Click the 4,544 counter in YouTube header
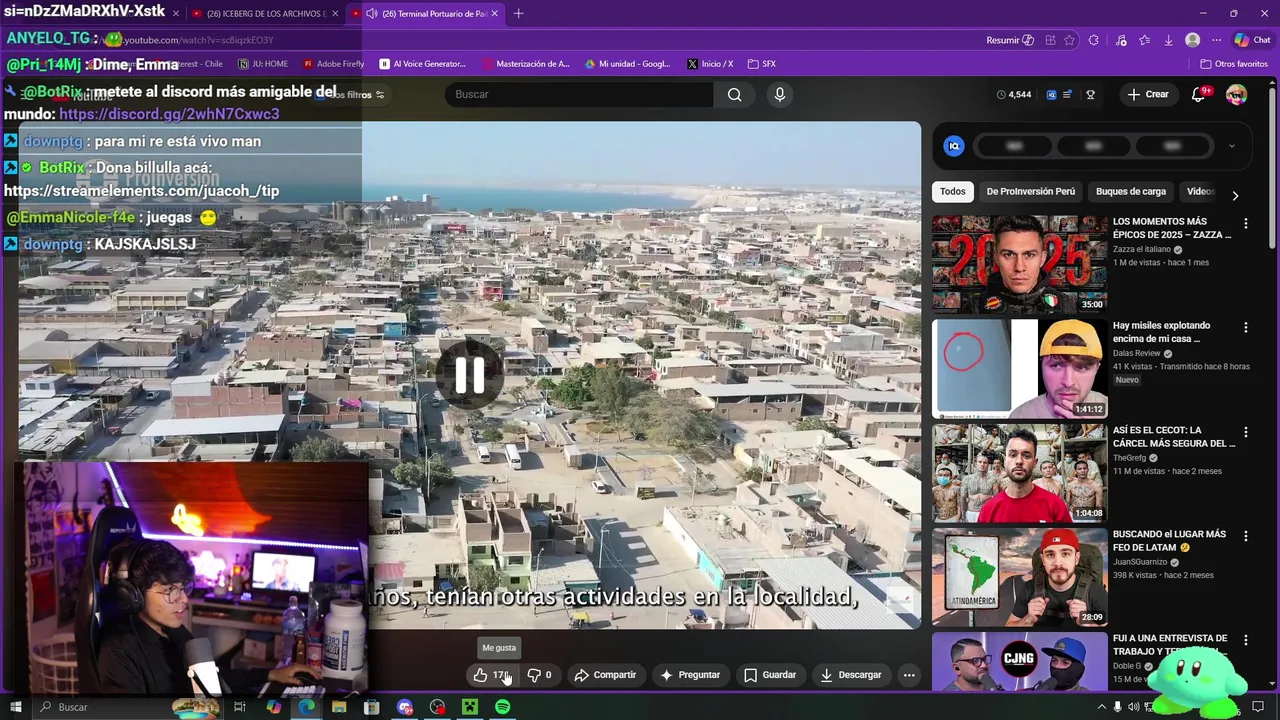Image resolution: width=1280 pixels, height=720 pixels. coord(1014,95)
